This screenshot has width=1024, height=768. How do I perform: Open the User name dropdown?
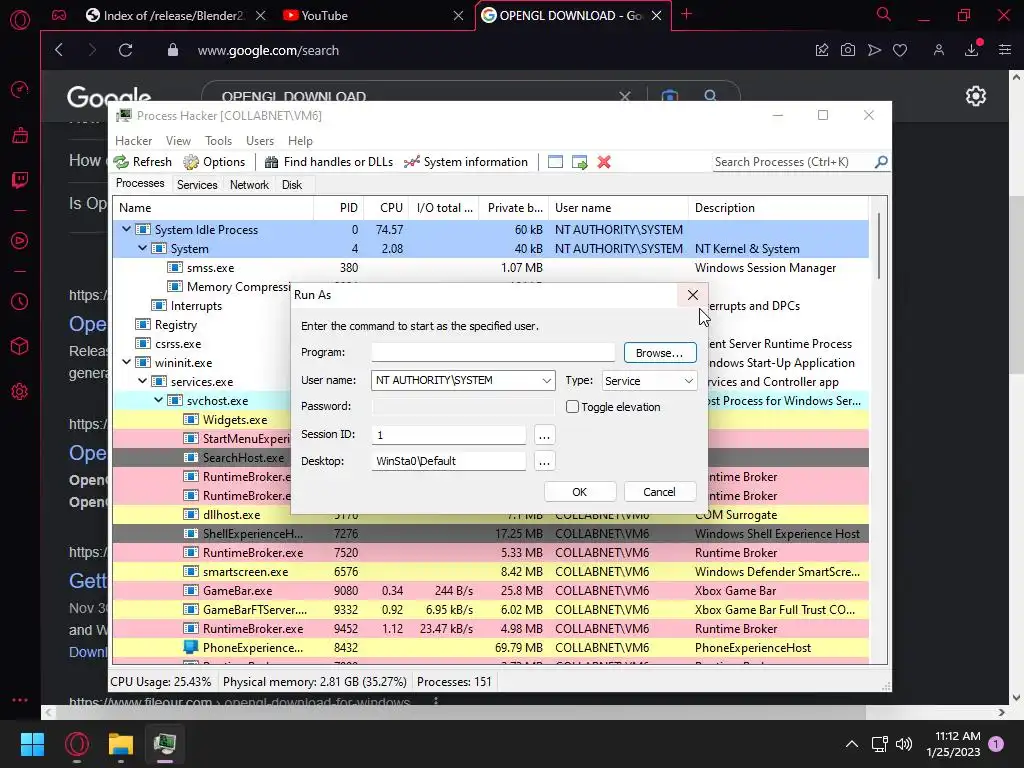546,381
